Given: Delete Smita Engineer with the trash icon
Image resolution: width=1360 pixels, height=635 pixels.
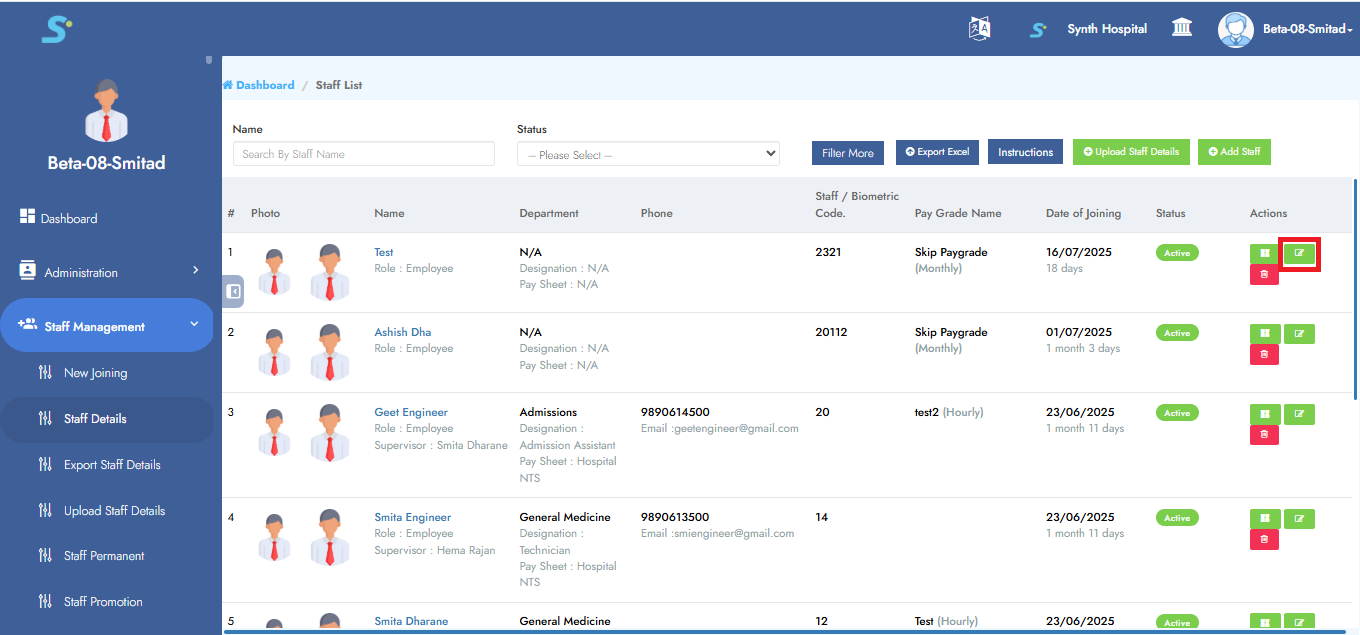Looking at the screenshot, I should tap(1264, 540).
